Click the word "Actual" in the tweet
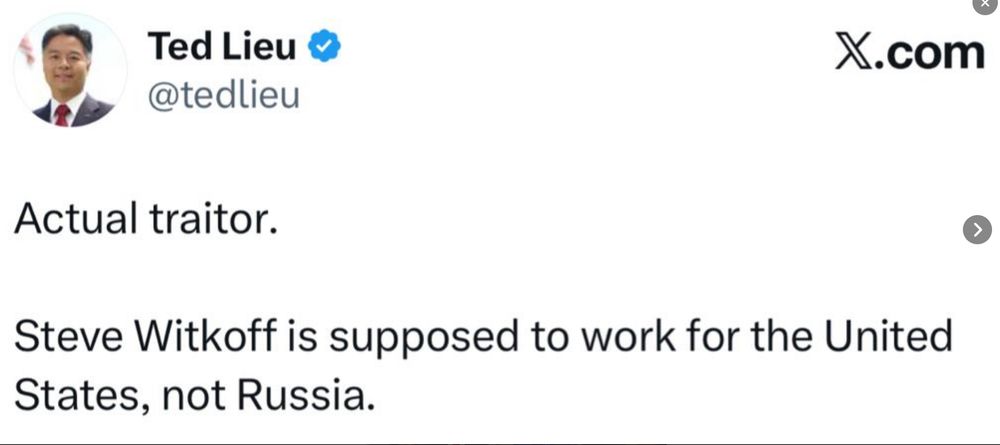 pyautogui.click(x=74, y=218)
